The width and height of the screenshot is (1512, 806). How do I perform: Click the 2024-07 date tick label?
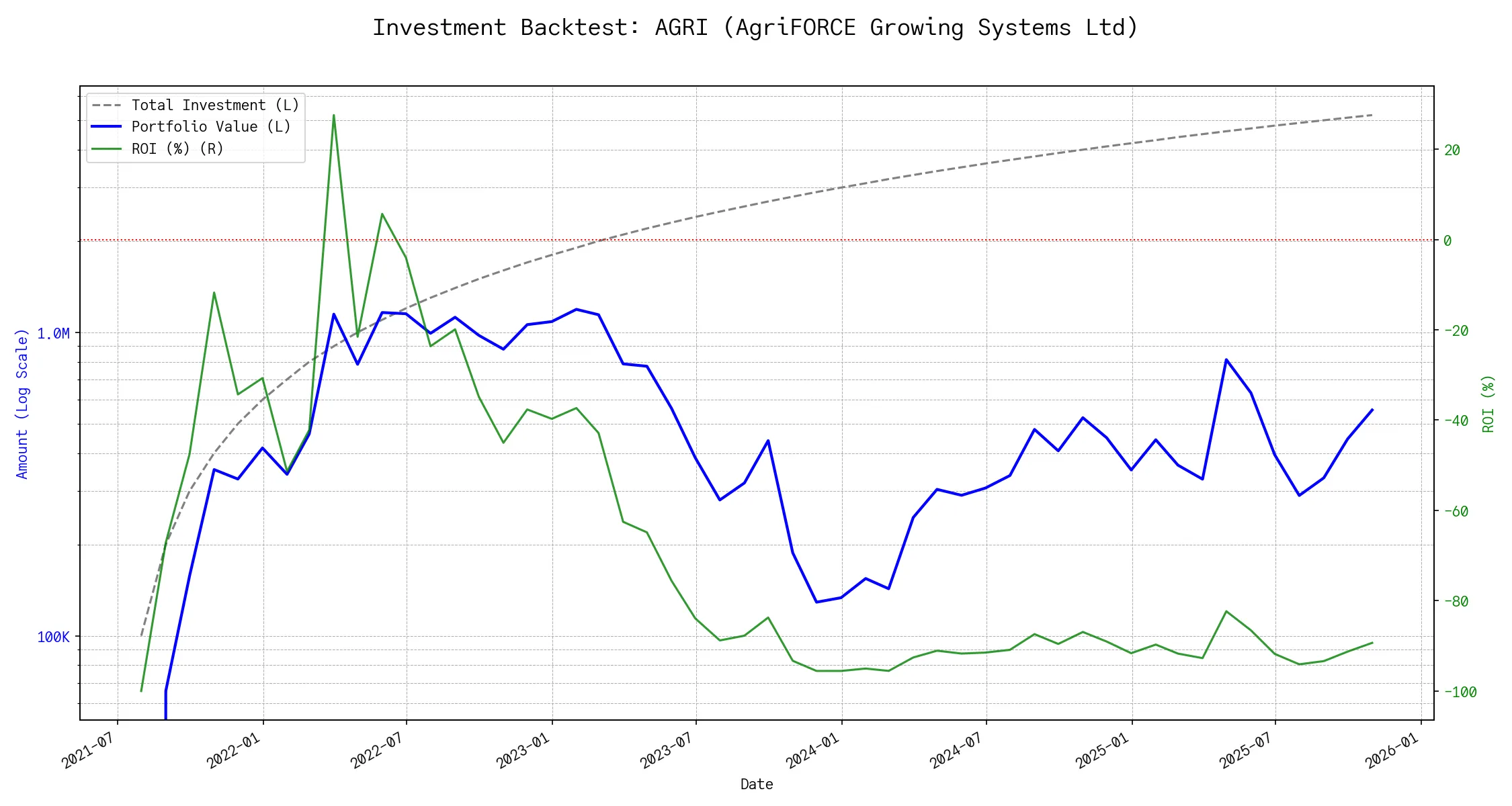[956, 750]
